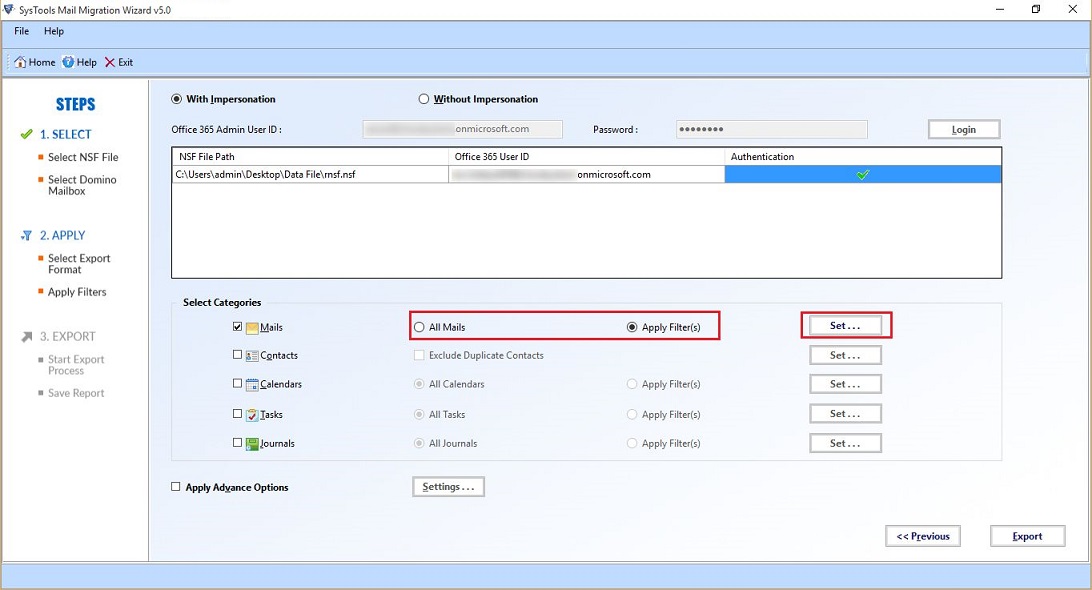This screenshot has height=590, width=1092.
Task: Tick the Tasks category checkbox
Action: [237, 413]
